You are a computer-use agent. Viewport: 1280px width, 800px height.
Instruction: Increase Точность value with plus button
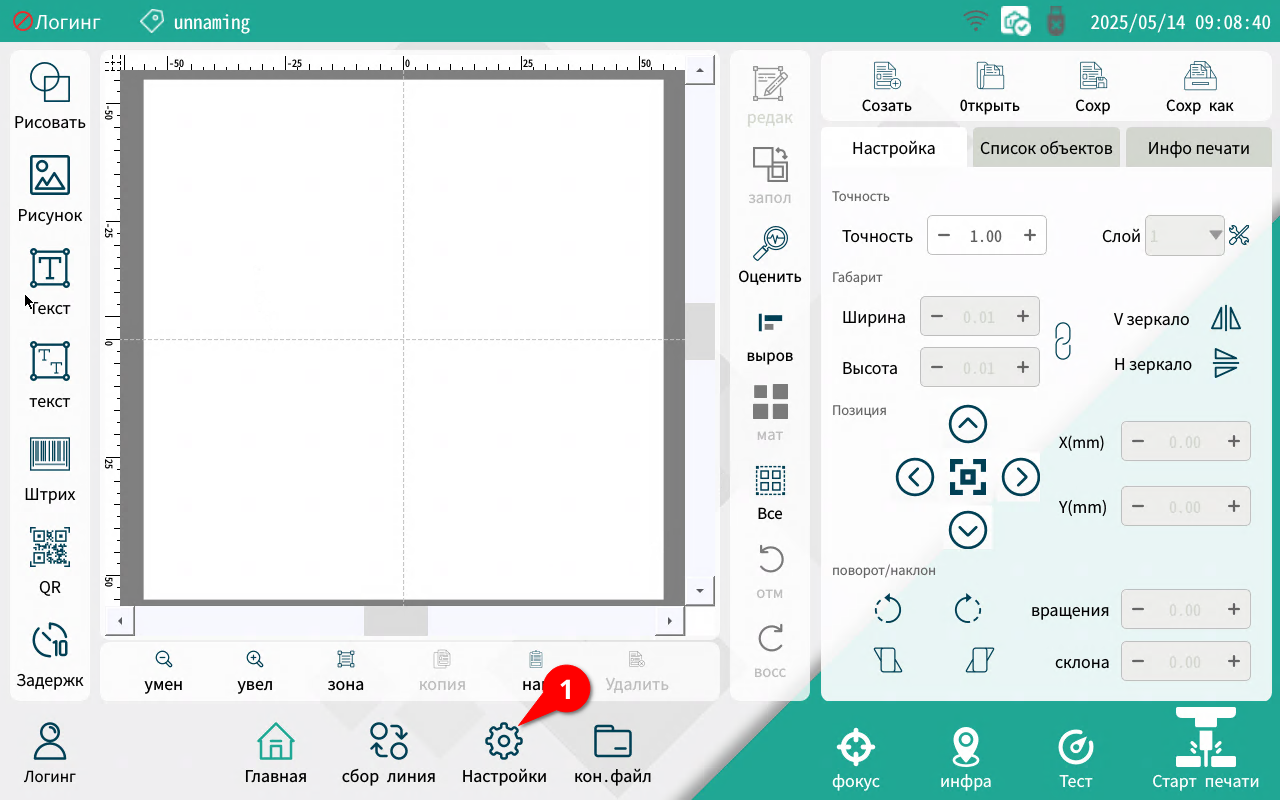pos(1029,236)
